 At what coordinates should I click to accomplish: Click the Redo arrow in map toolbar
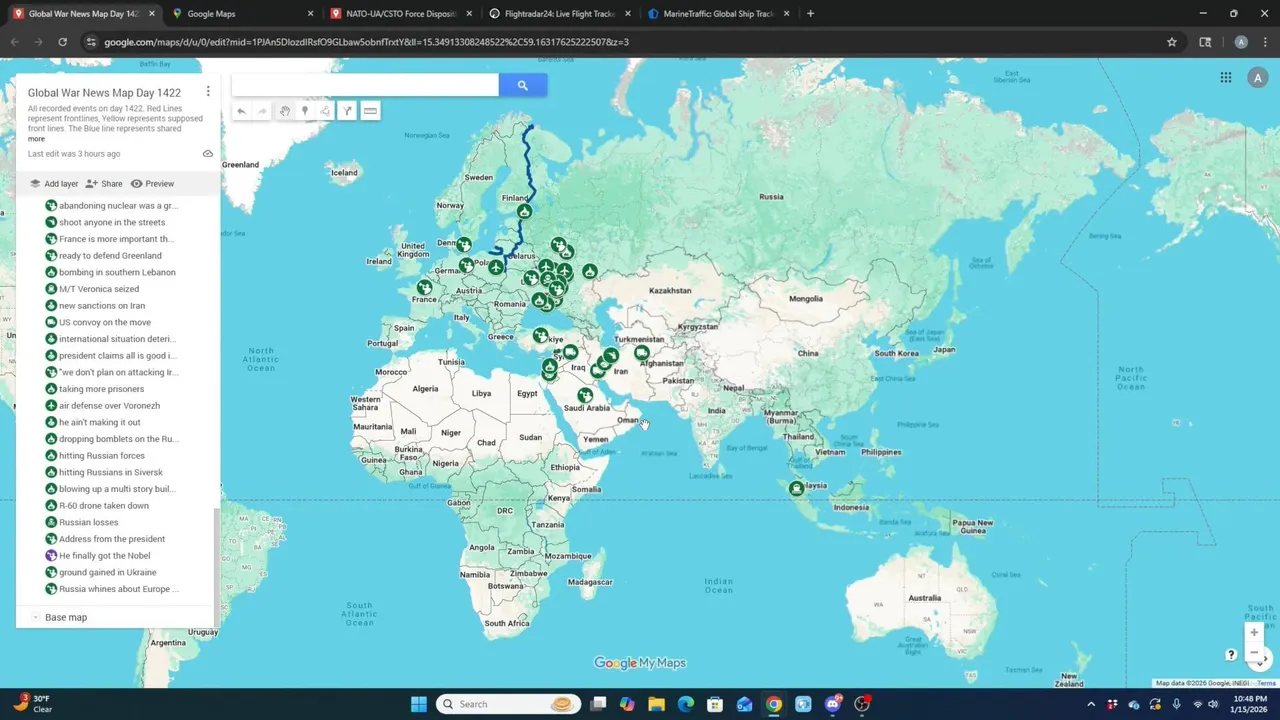coord(262,111)
